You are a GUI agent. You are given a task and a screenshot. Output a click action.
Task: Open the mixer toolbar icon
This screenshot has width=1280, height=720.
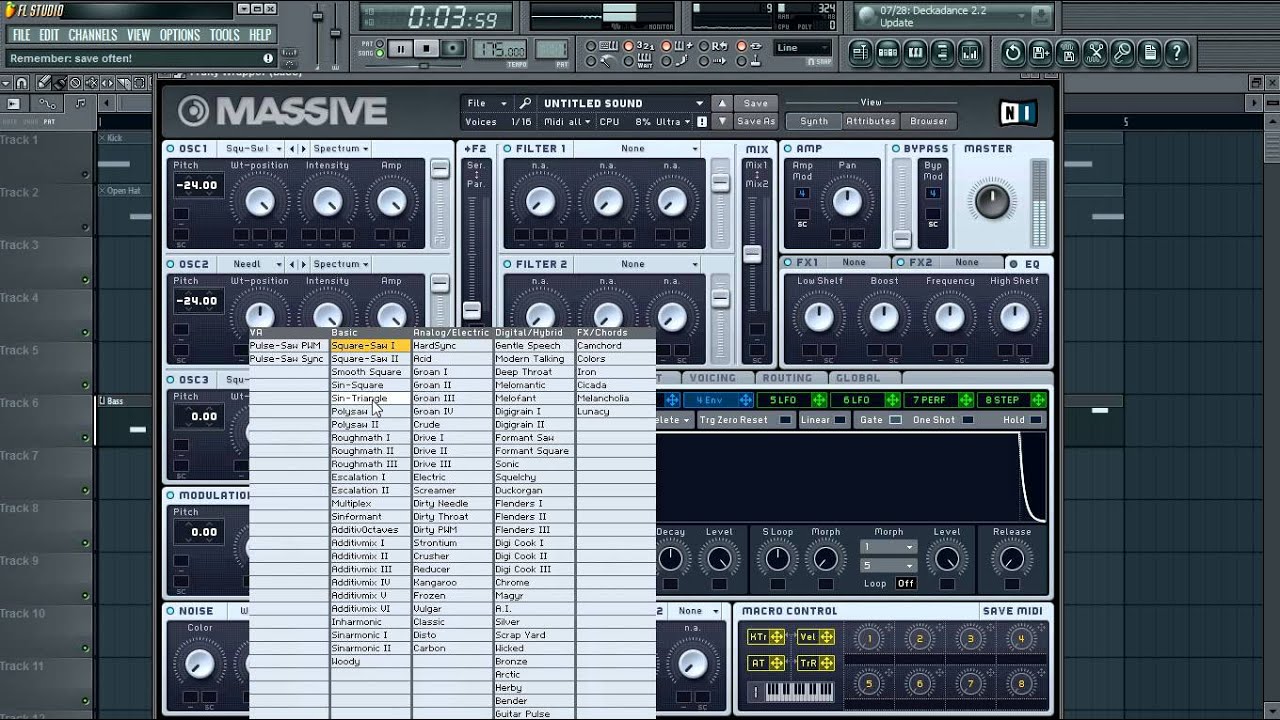pyautogui.click(x=969, y=53)
